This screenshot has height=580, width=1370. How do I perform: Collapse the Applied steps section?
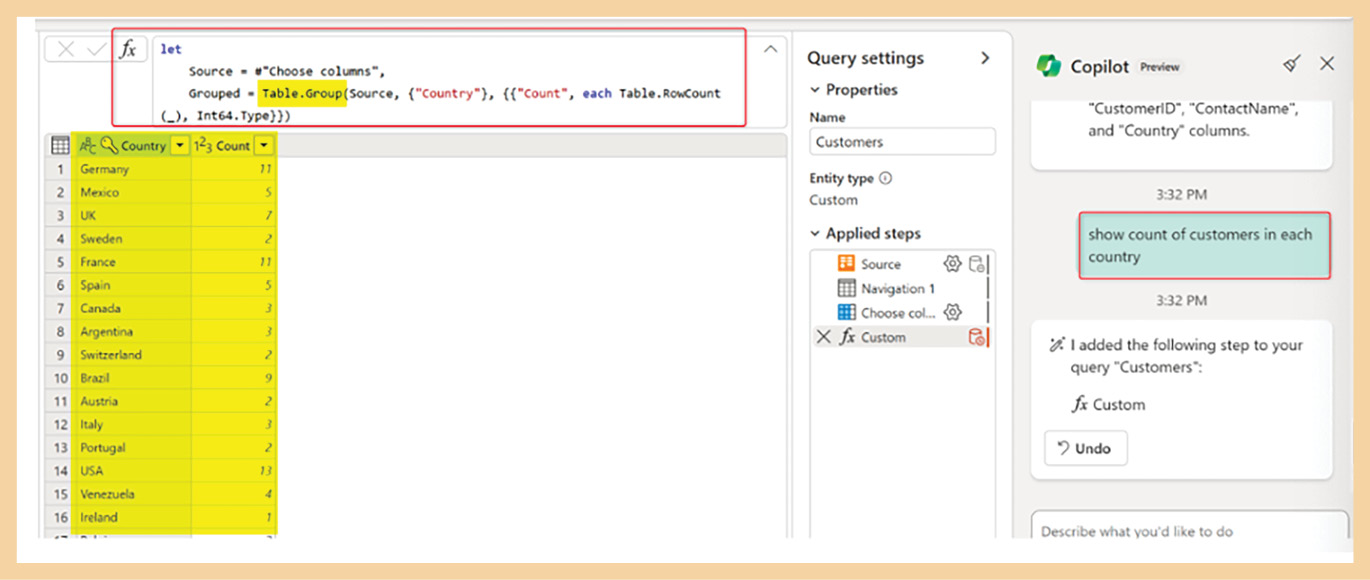[815, 234]
